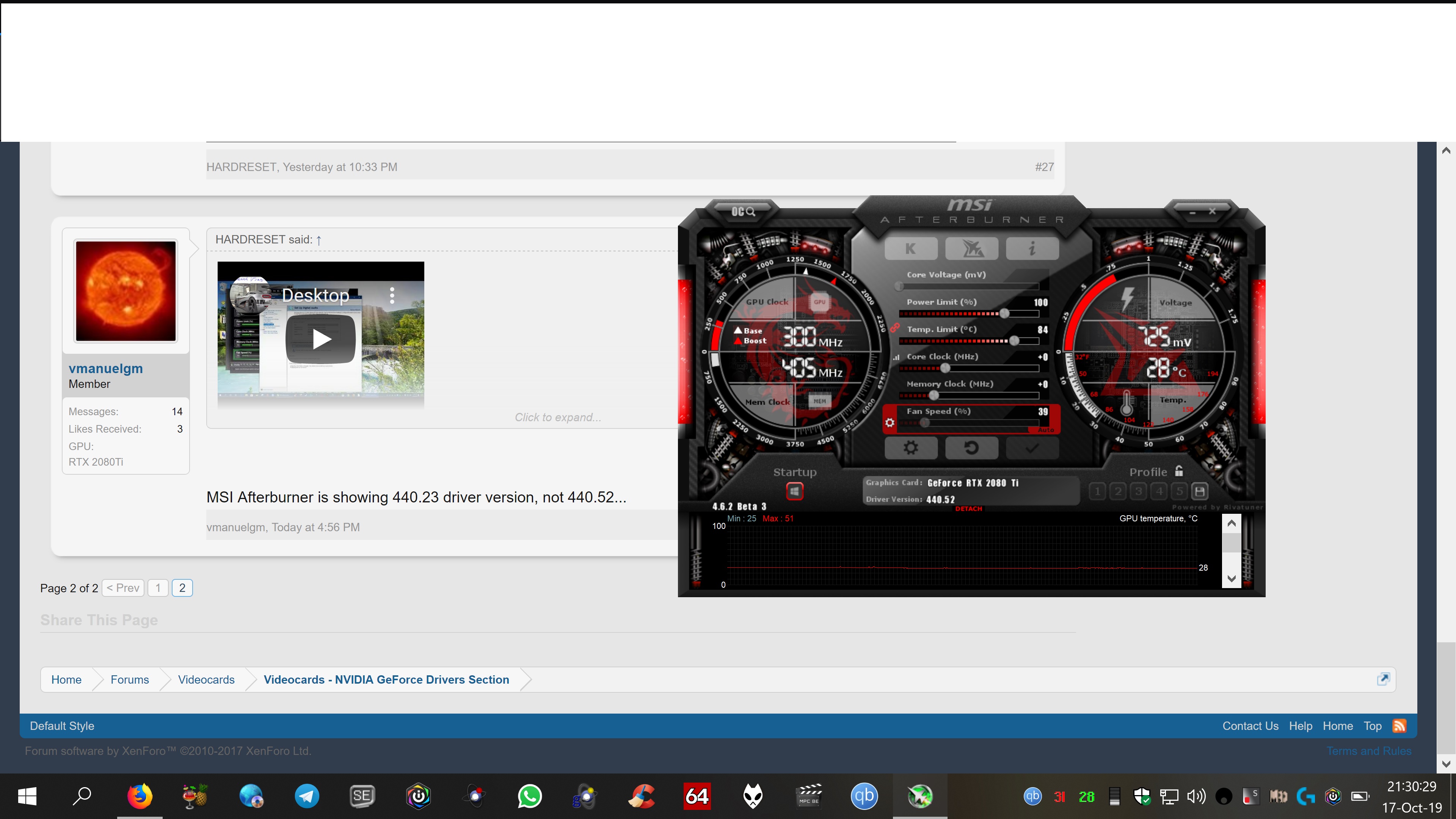
Task: Select profile slot 1
Action: point(1097,491)
